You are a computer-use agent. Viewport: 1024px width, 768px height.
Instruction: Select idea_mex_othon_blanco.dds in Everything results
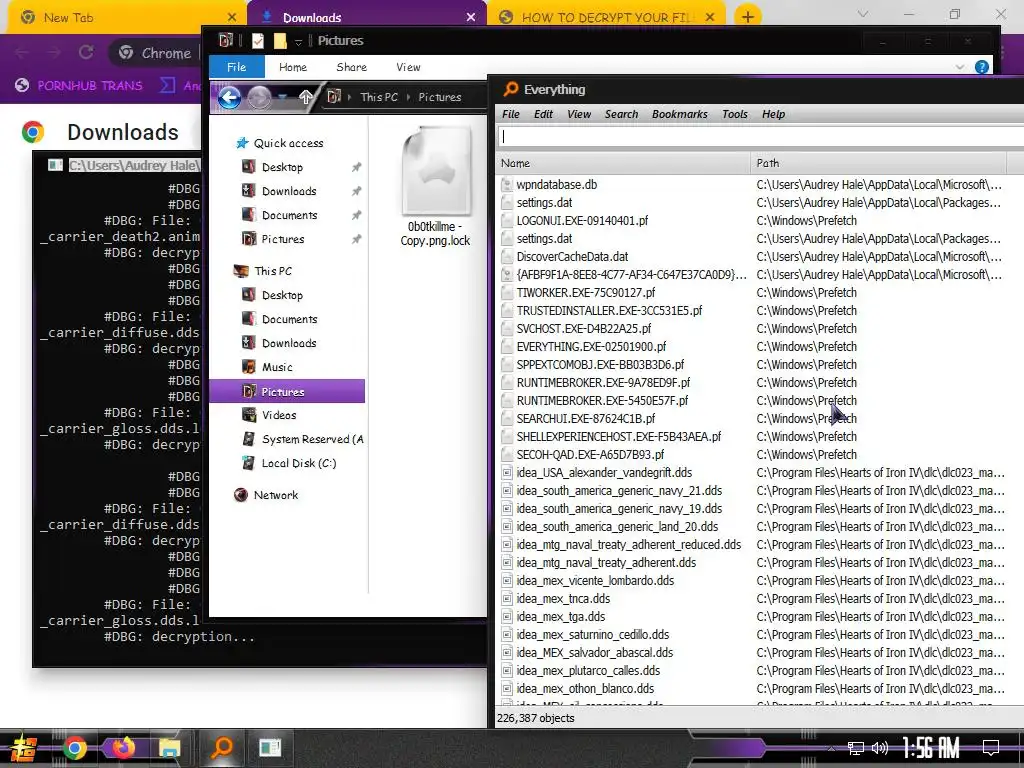pyautogui.click(x=585, y=688)
